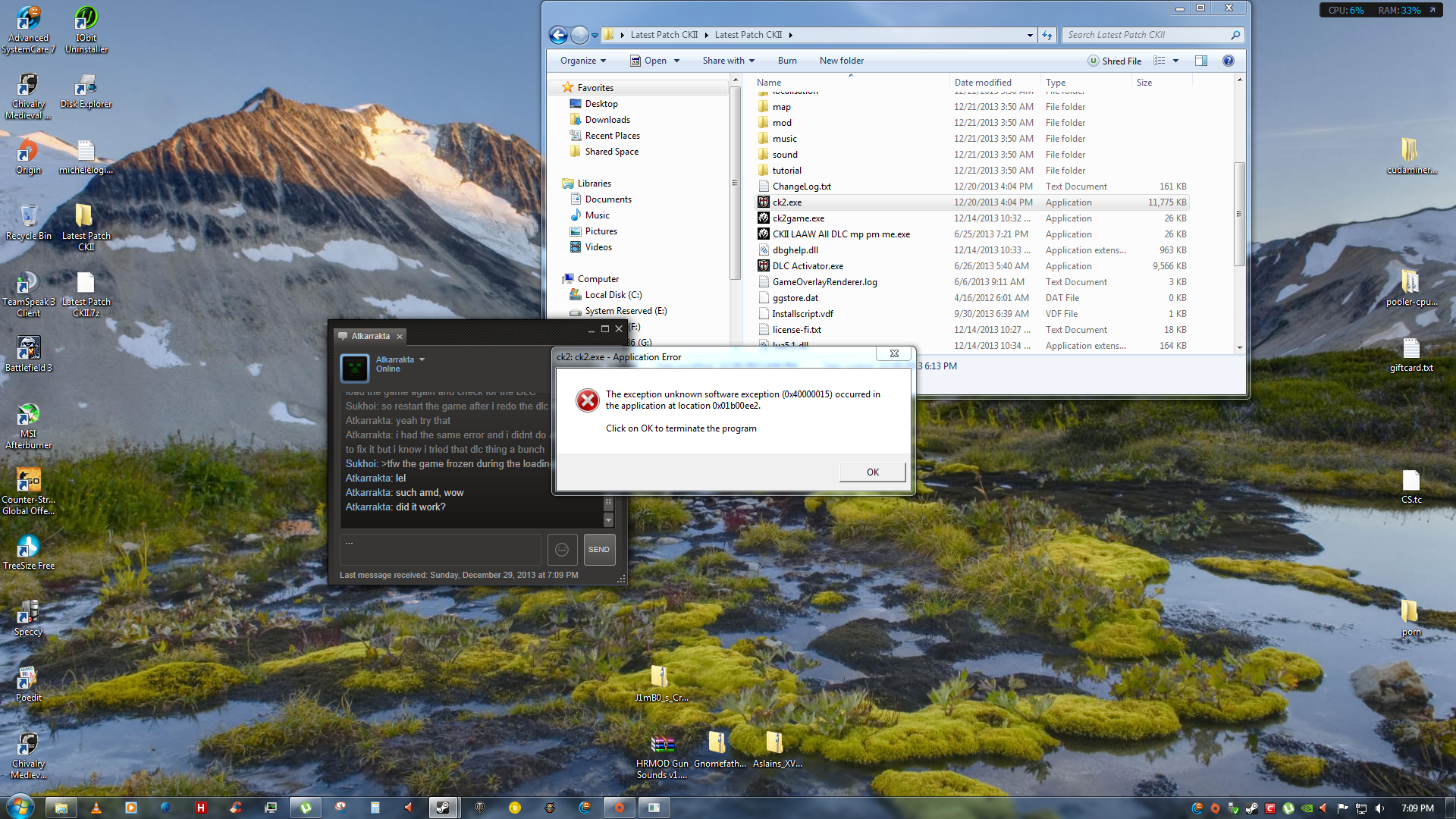Click the SEND button in chat

click(599, 550)
